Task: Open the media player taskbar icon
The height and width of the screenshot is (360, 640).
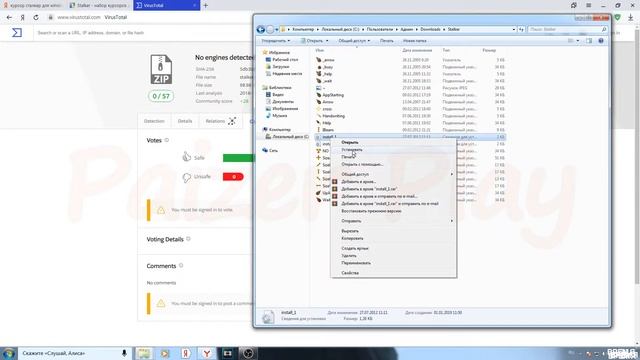Action: tap(164, 353)
